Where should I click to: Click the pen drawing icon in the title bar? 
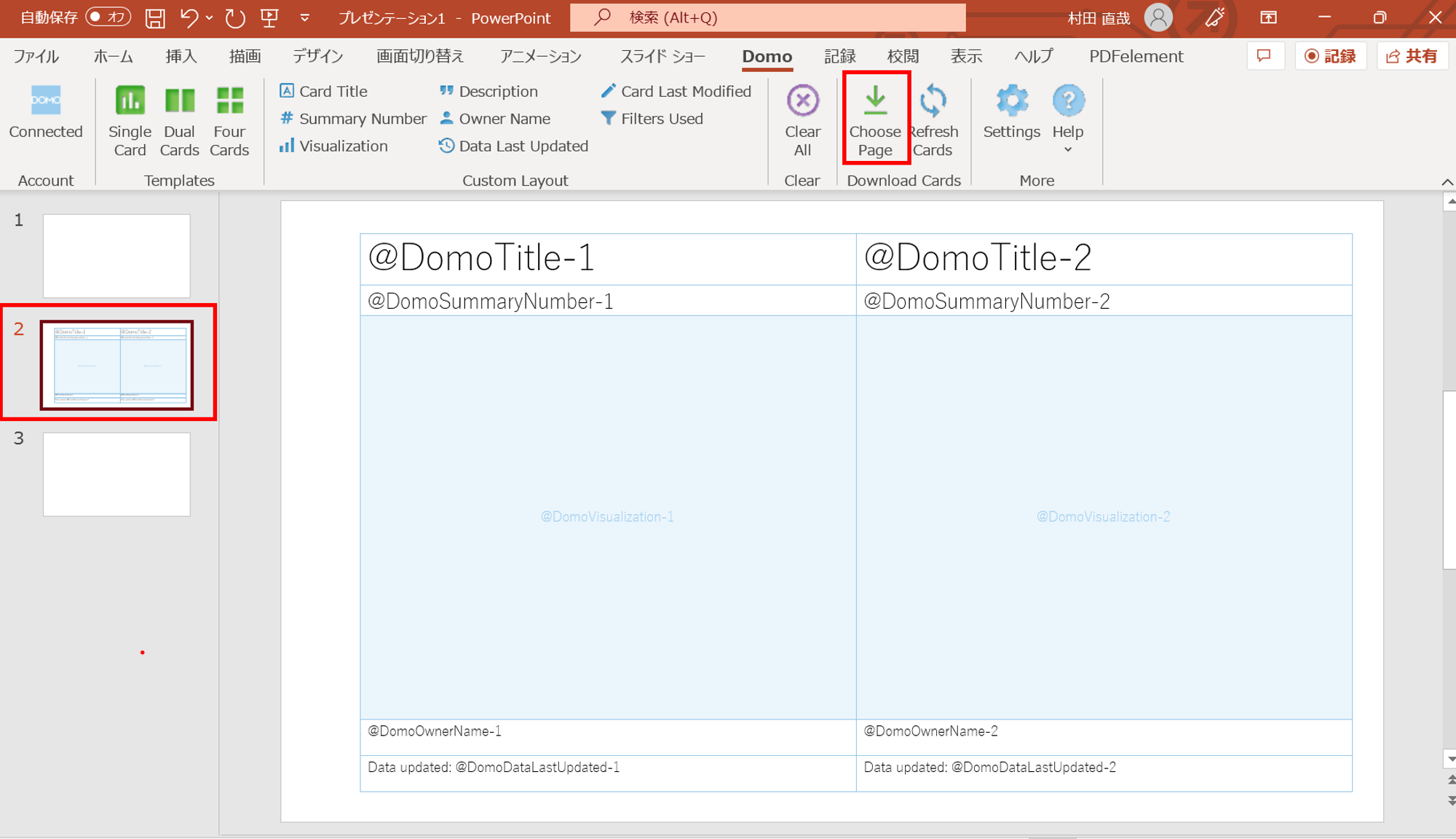tap(1214, 17)
